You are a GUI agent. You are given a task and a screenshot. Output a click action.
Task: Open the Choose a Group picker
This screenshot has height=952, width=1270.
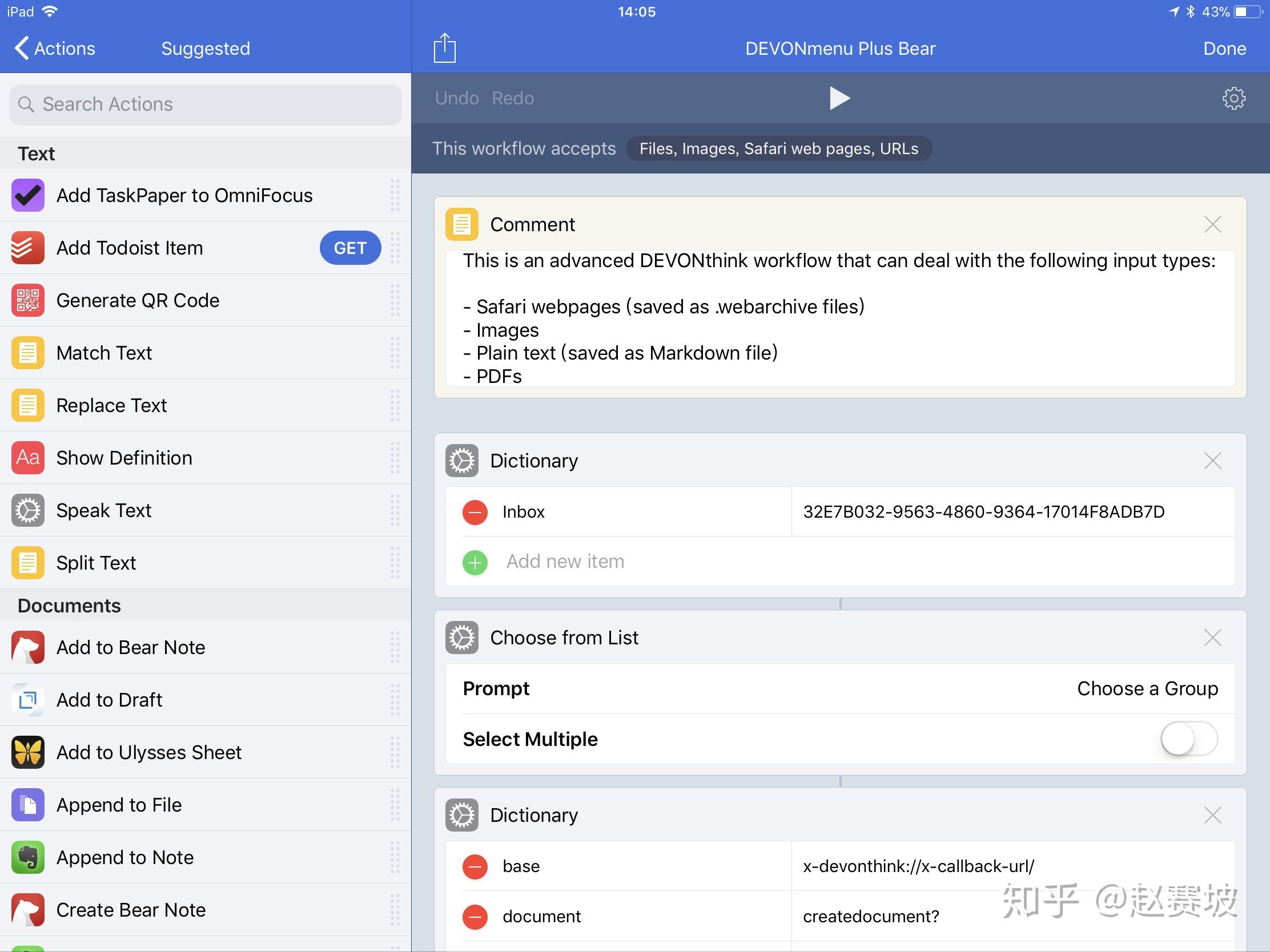pos(1147,689)
